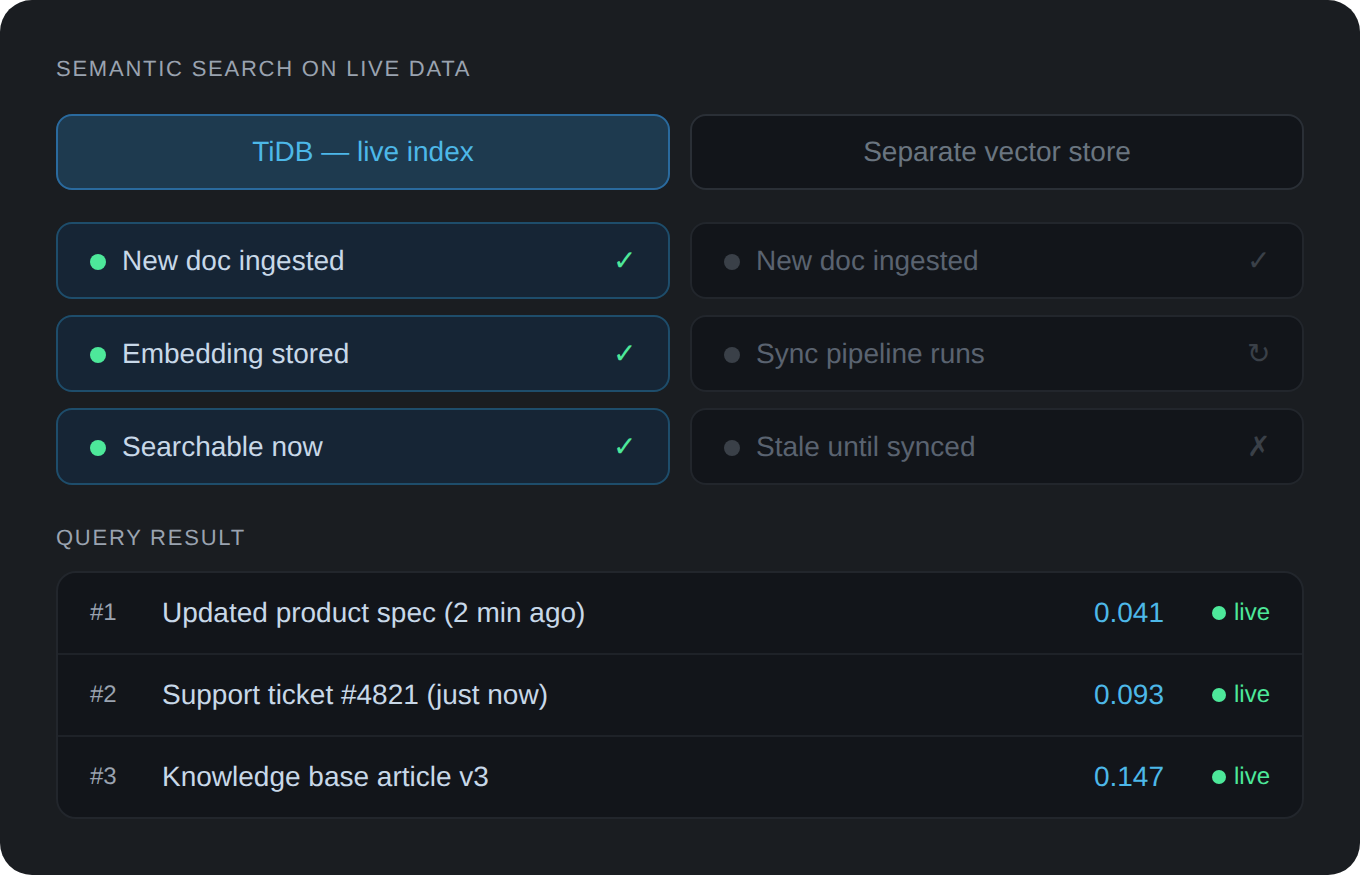Select the TiDB — live index tab
This screenshot has width=1360, height=876.
point(362,152)
